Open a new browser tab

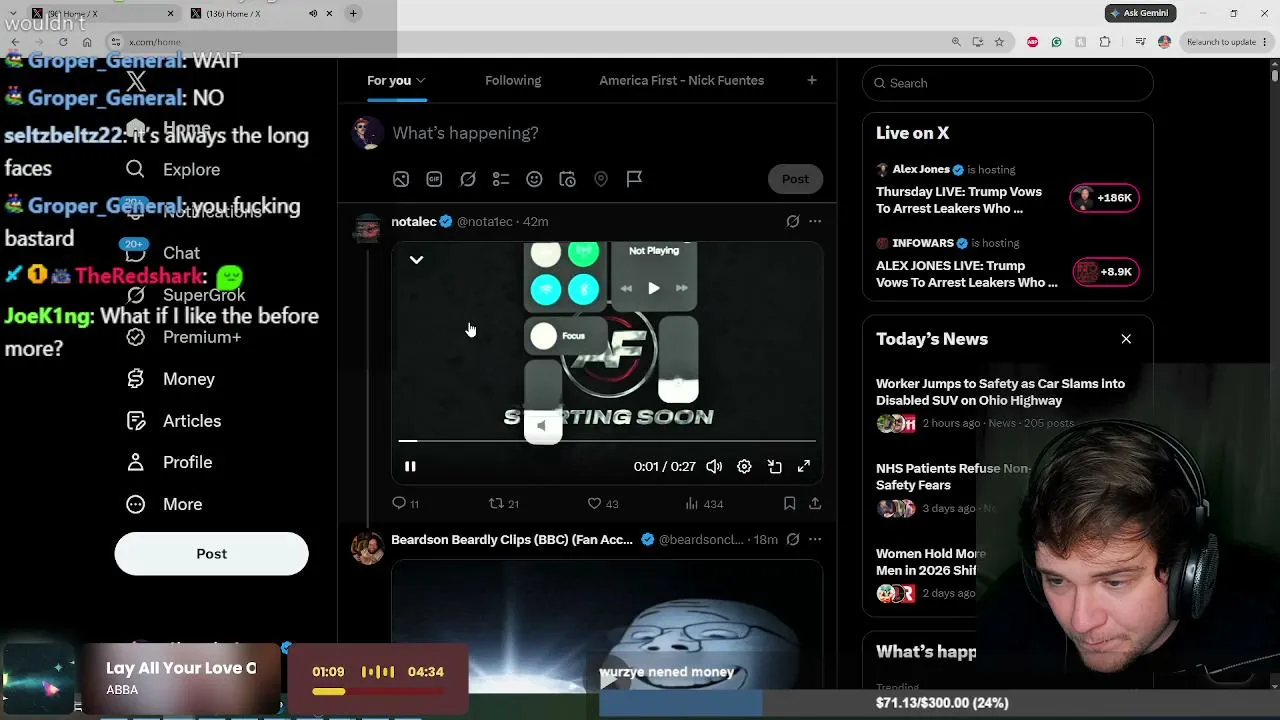click(353, 13)
